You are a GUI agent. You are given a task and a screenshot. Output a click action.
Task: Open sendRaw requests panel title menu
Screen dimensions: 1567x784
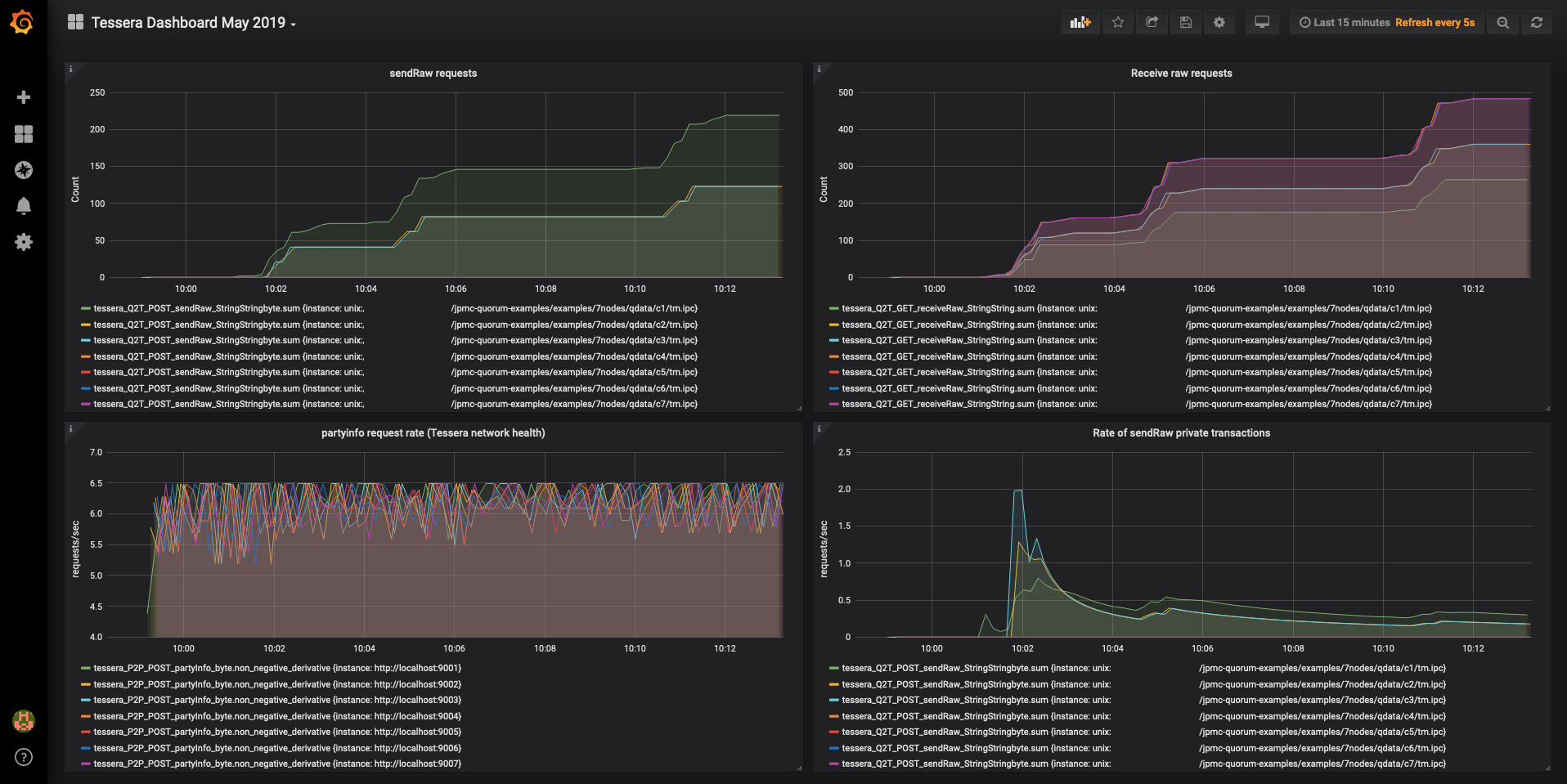click(433, 74)
